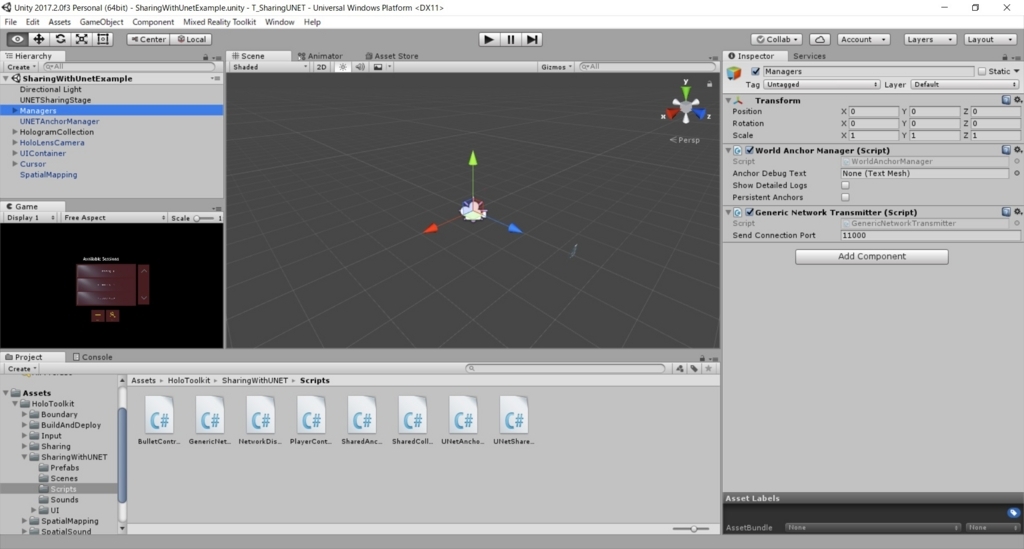Open Free Aspect dropdown in Game view
1024x549 pixels.
click(x=114, y=217)
